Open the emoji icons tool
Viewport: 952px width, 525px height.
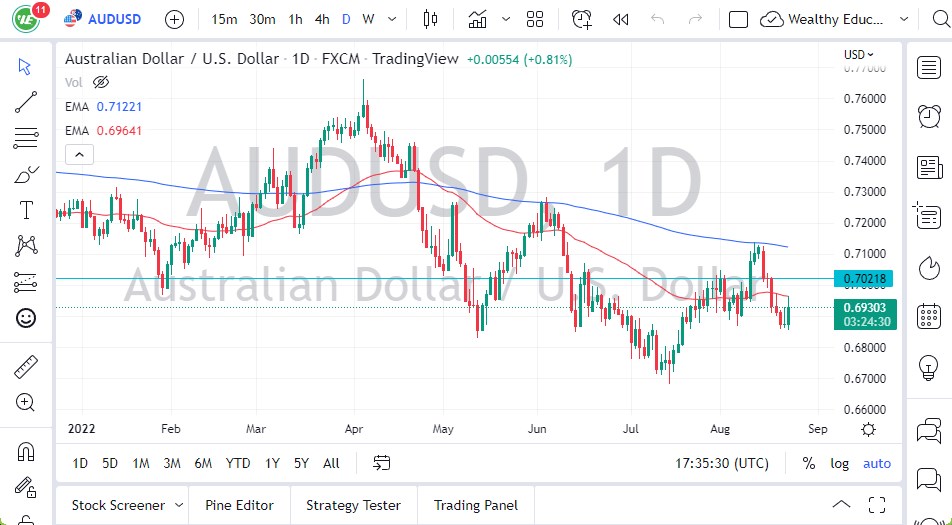tap(26, 318)
